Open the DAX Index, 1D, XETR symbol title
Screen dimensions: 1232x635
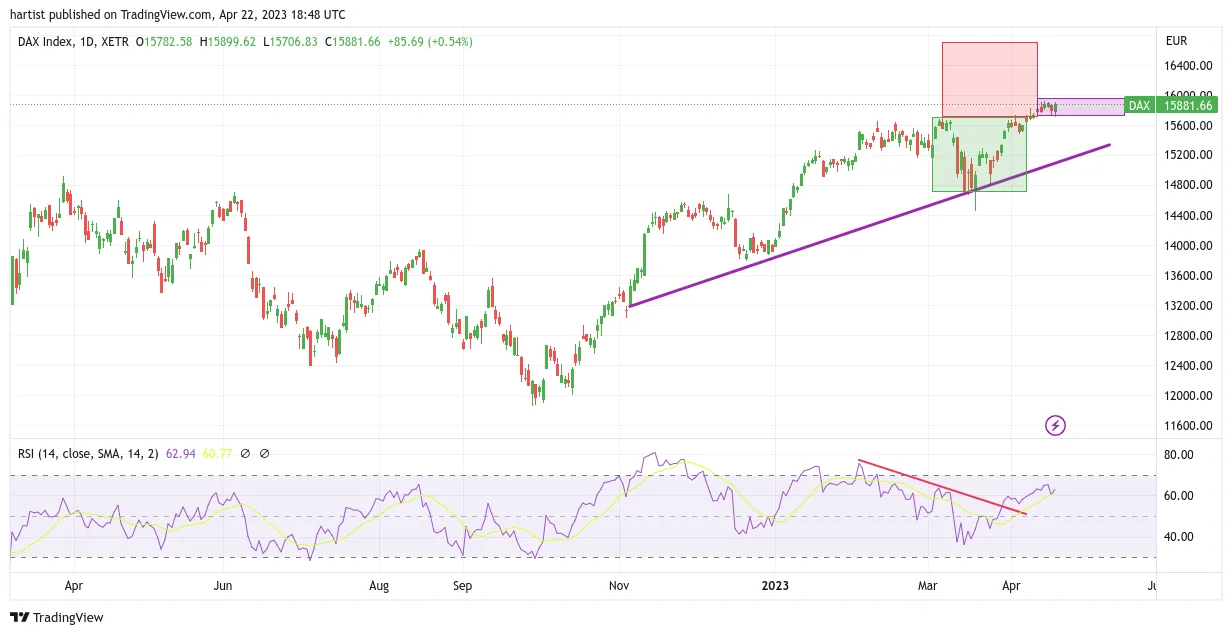[x=73, y=42]
